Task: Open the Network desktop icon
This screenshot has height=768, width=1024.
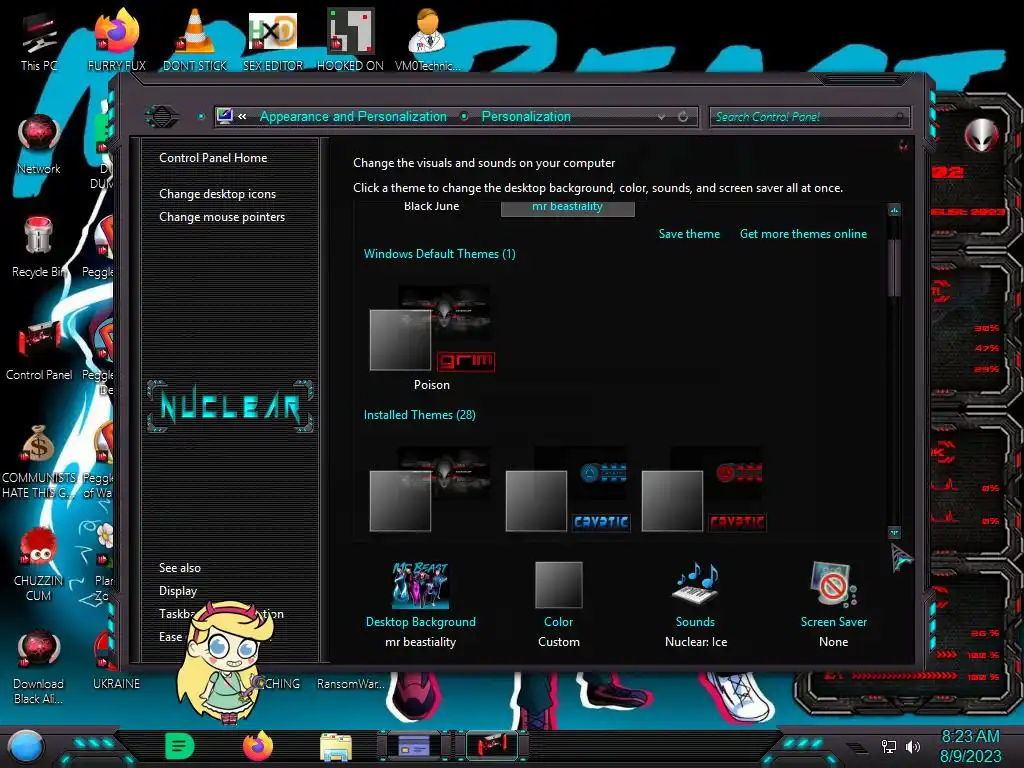Action: [x=39, y=145]
